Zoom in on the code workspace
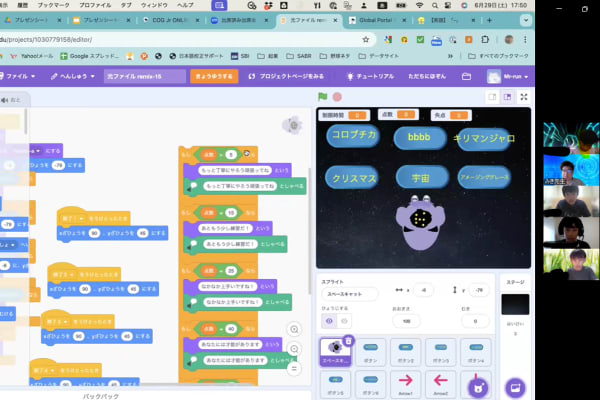The height and width of the screenshot is (400, 600). point(294,329)
